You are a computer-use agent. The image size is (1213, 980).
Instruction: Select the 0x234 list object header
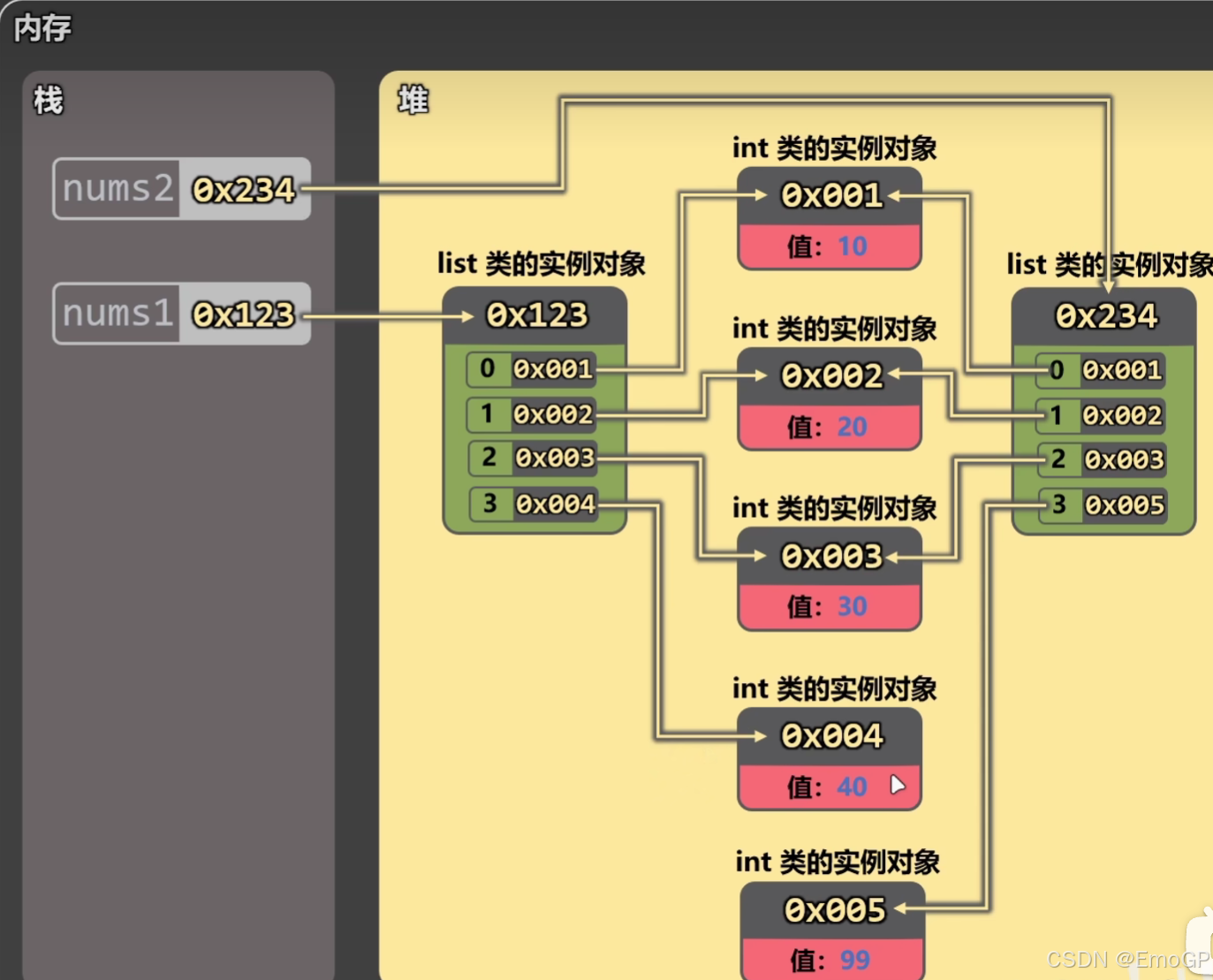(x=1104, y=316)
